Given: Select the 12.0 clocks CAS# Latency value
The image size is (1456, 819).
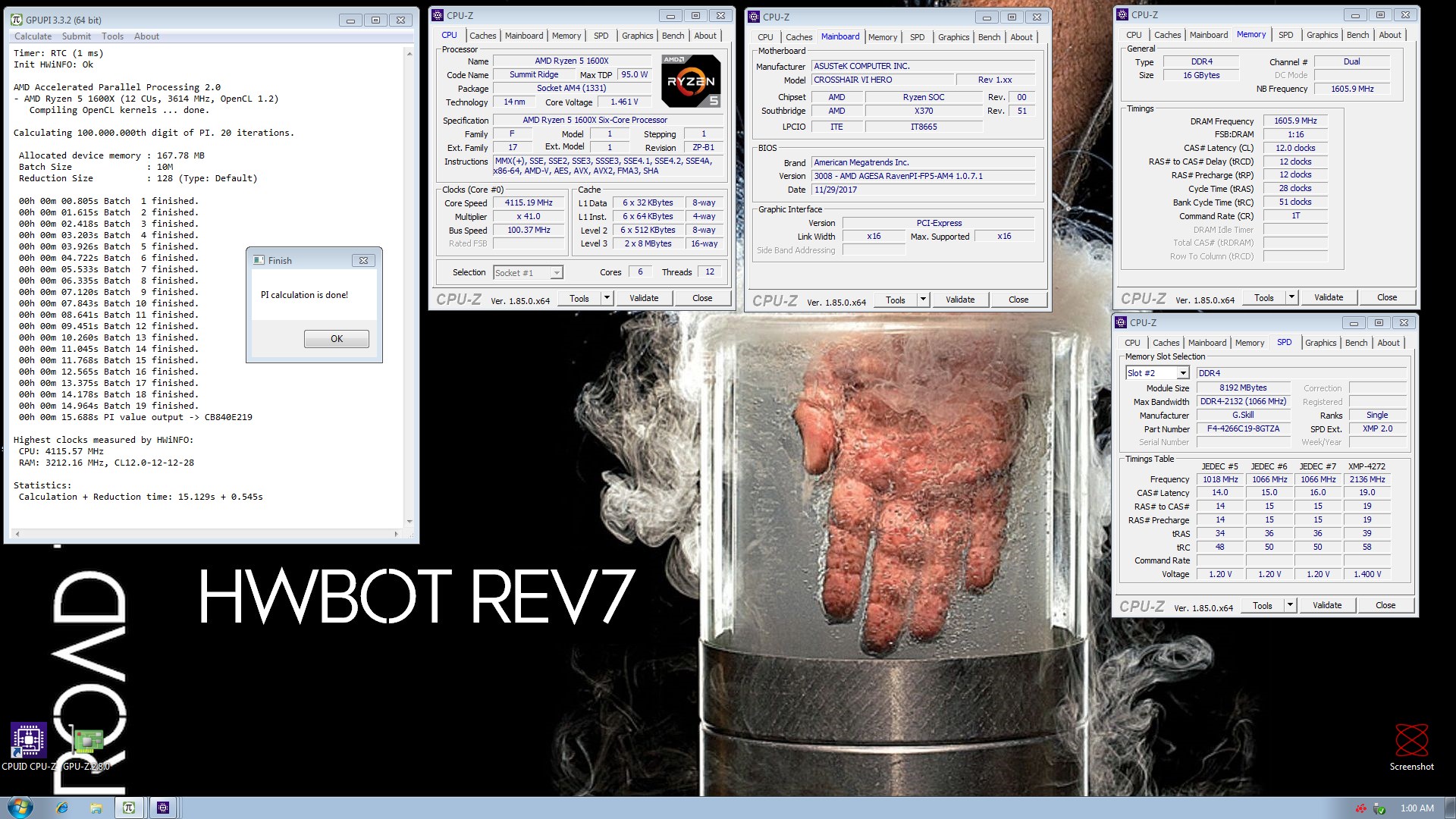Looking at the screenshot, I should click(1295, 148).
